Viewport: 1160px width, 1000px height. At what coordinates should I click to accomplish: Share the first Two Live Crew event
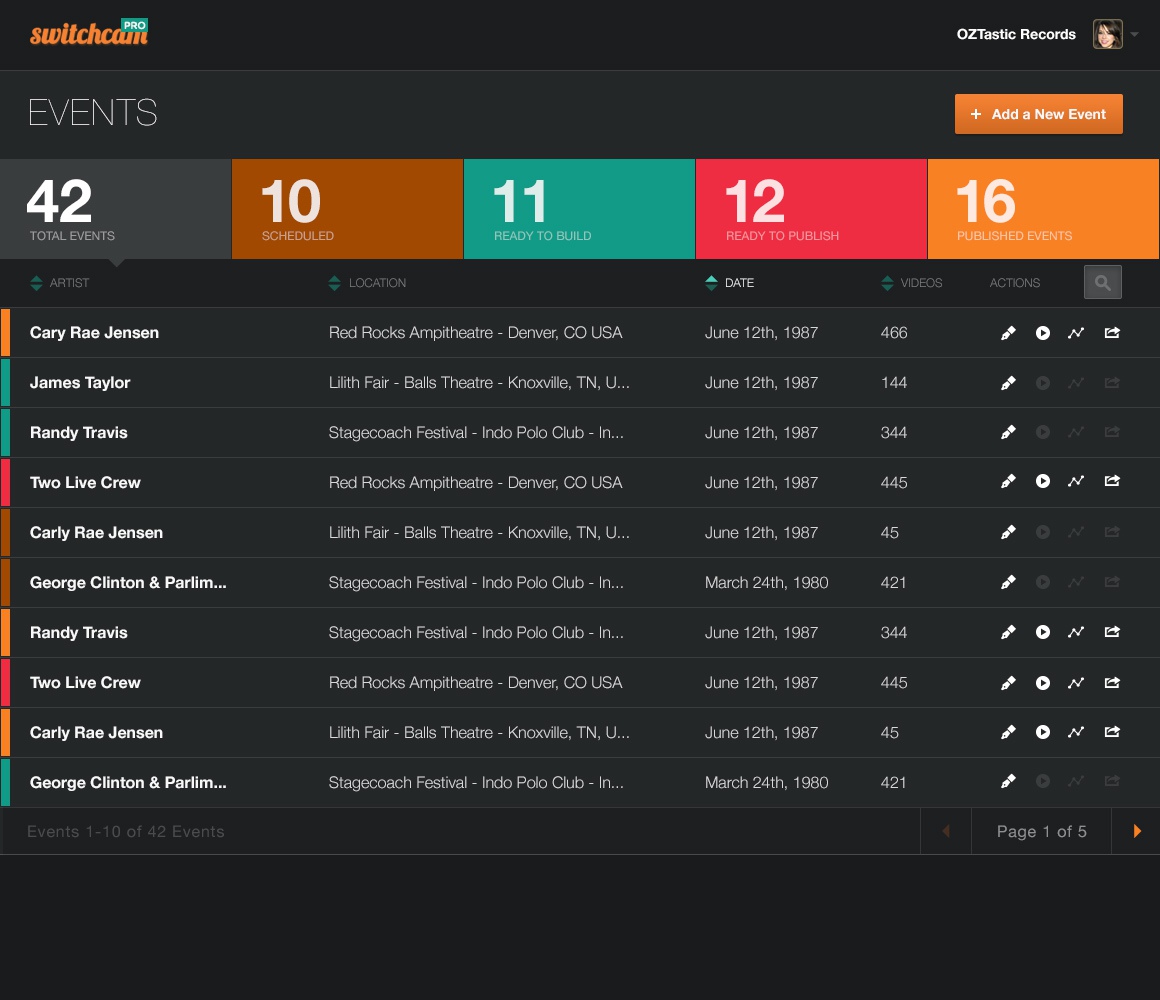[x=1111, y=483]
